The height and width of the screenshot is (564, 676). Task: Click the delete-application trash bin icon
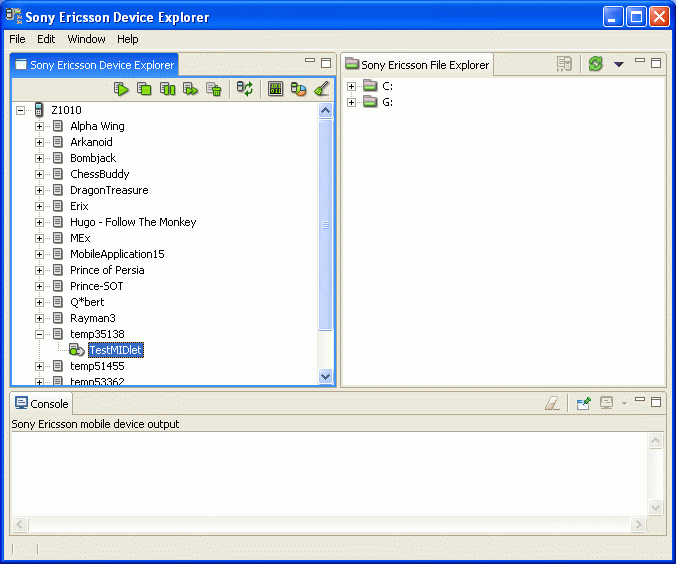tap(213, 89)
